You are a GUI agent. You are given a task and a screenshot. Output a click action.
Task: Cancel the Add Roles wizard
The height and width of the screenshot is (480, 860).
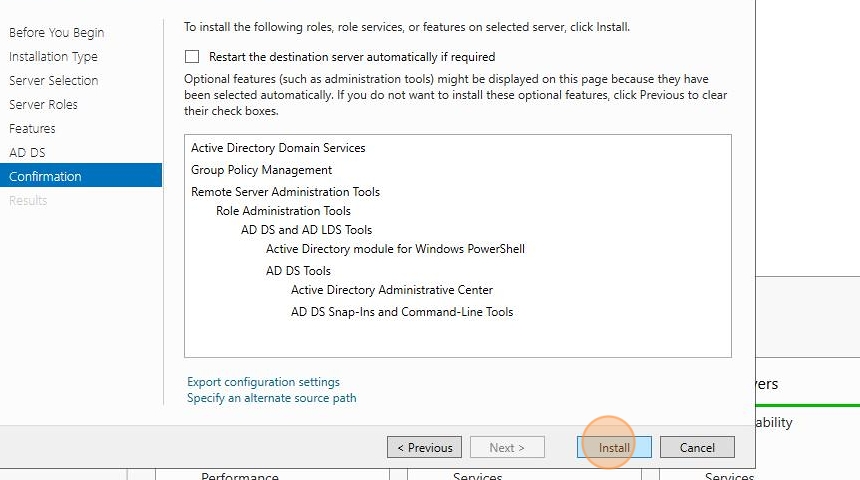(697, 447)
